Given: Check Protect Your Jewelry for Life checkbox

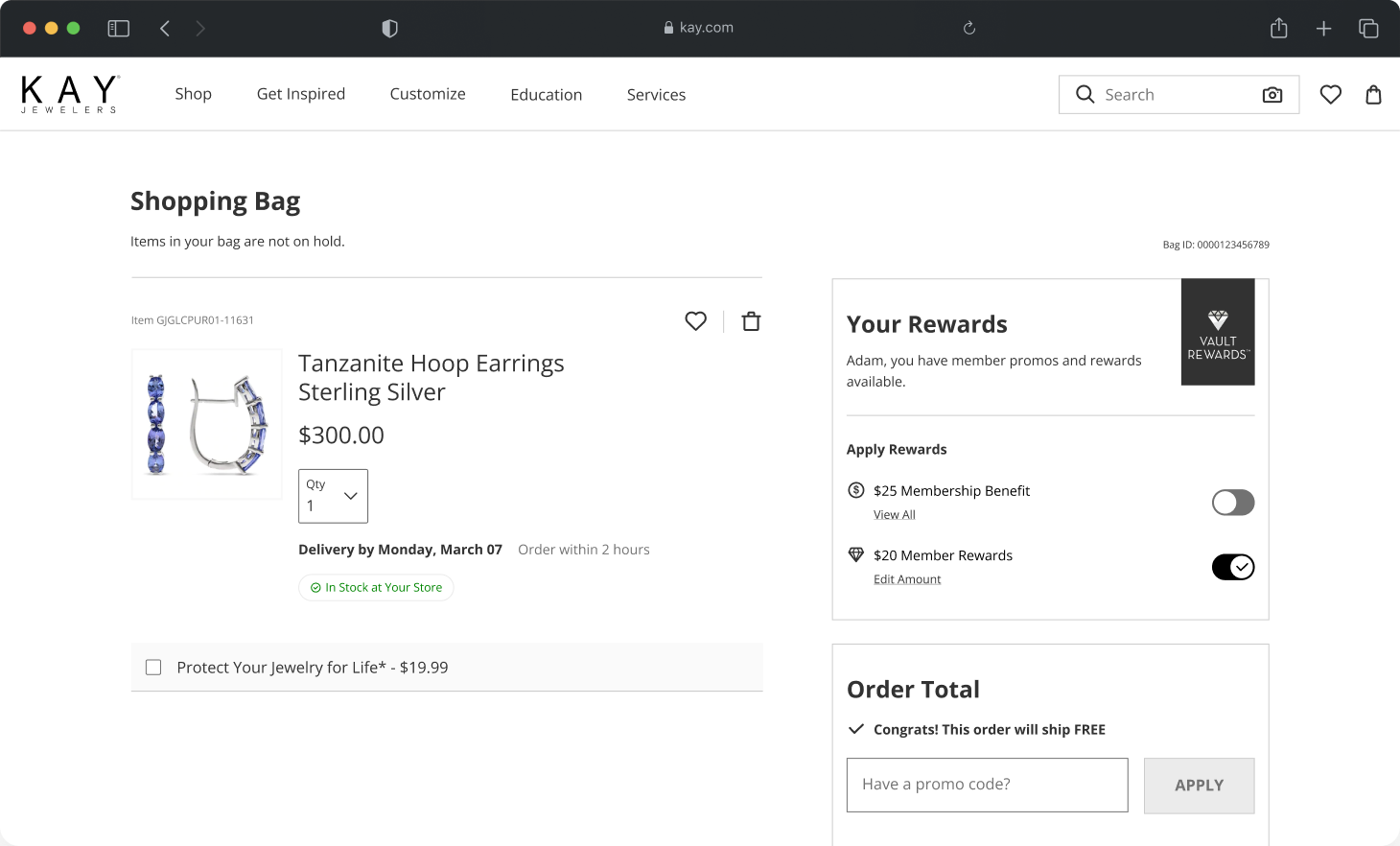Looking at the screenshot, I should point(153,667).
